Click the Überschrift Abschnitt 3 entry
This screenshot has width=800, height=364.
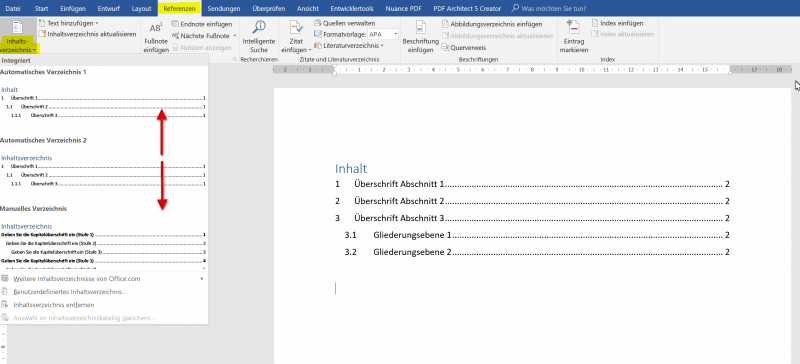(x=533, y=218)
